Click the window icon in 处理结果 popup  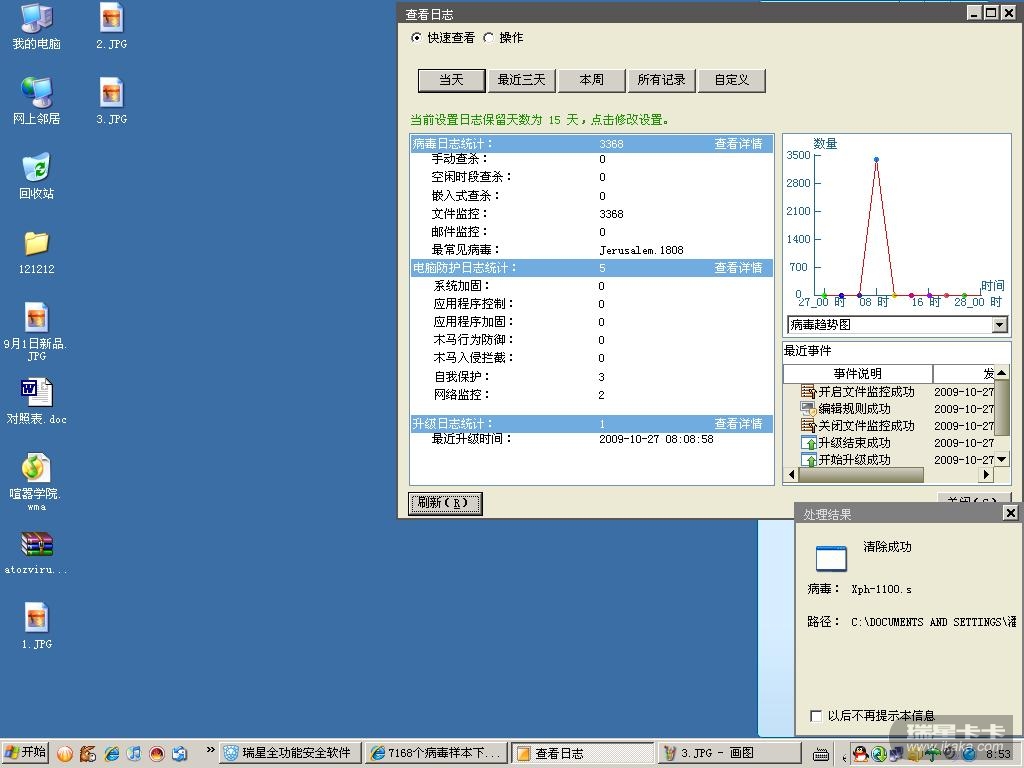pos(831,558)
